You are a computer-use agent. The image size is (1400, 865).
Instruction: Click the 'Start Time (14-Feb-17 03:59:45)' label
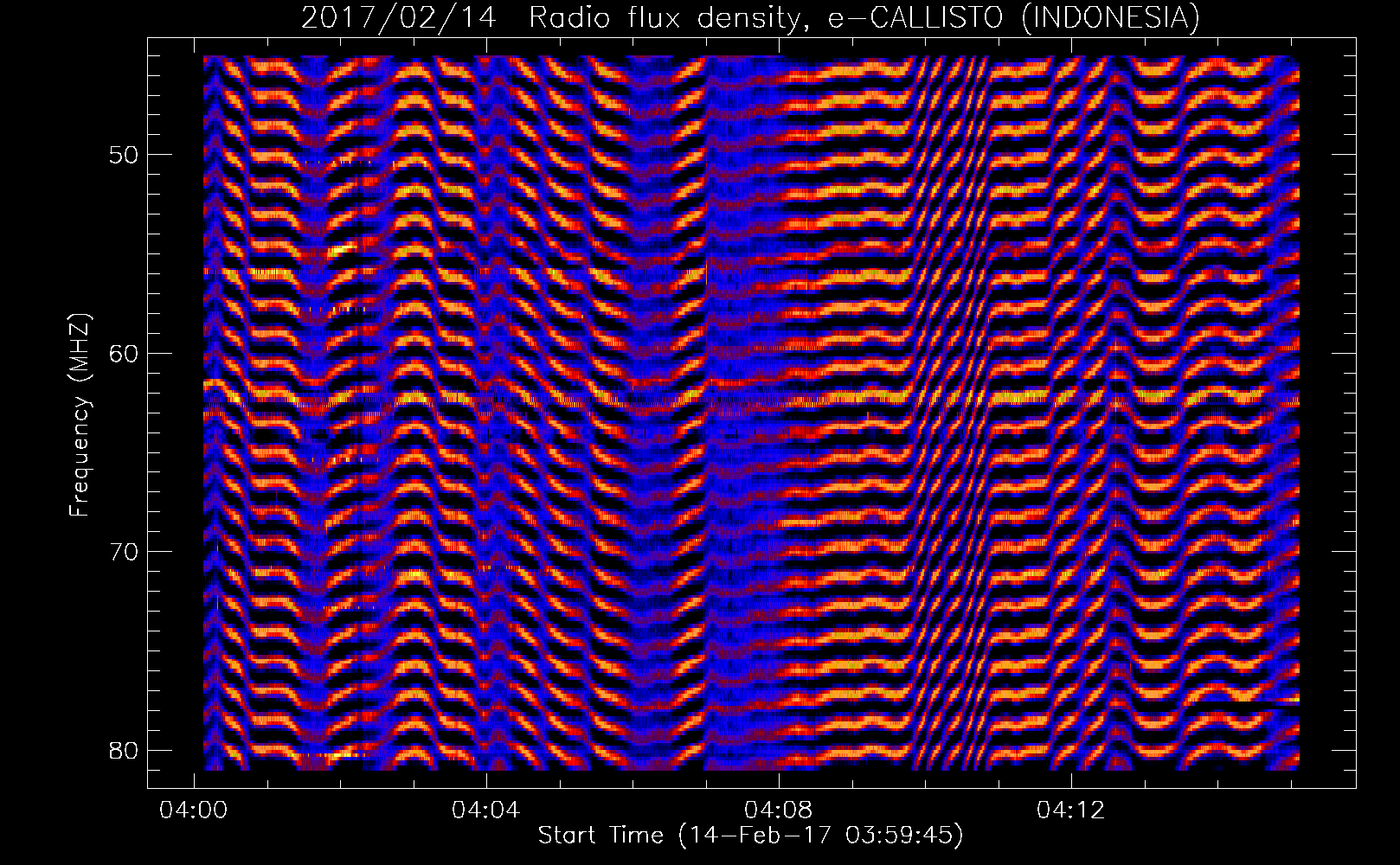coord(751,836)
